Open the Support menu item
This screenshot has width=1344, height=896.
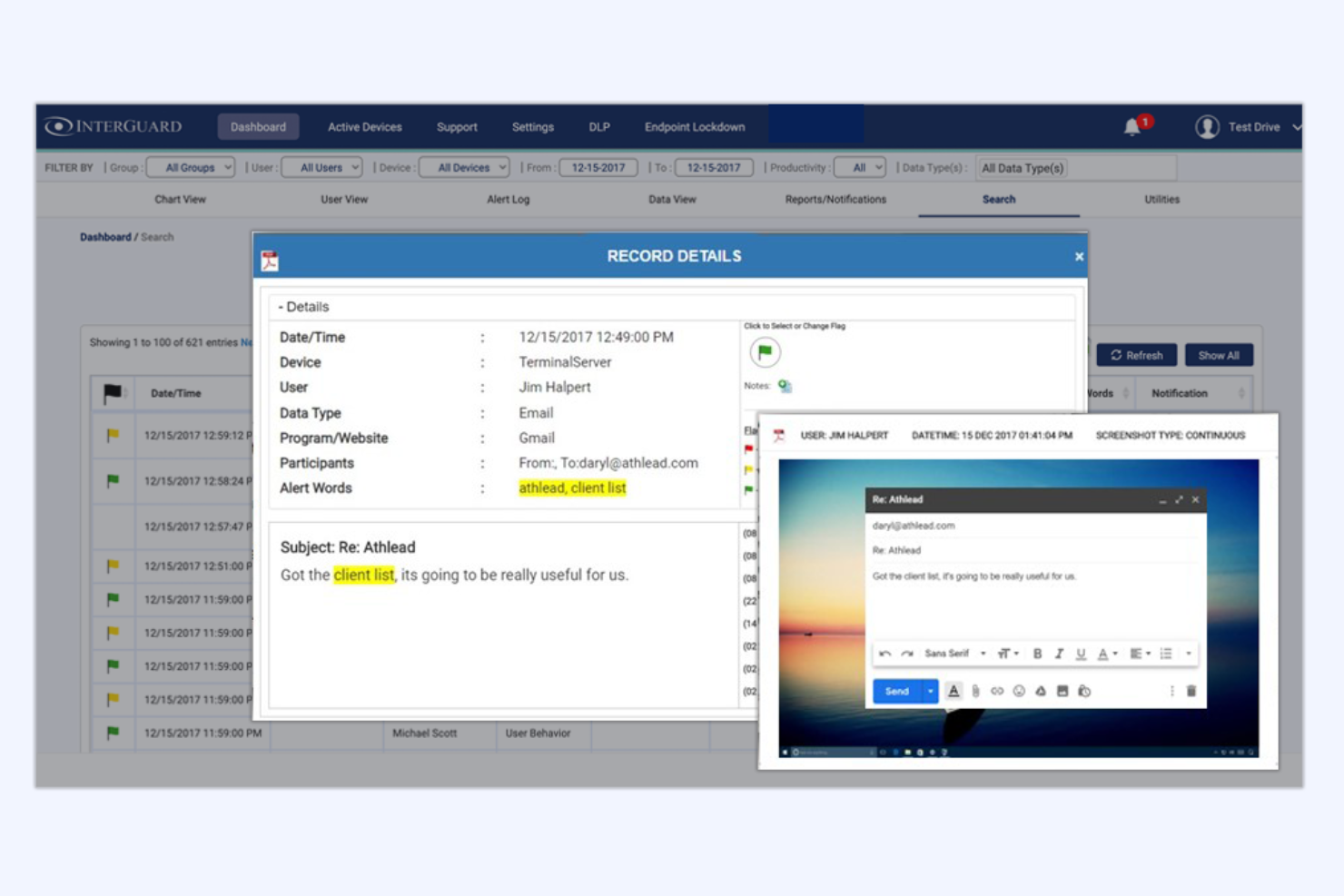(x=457, y=127)
